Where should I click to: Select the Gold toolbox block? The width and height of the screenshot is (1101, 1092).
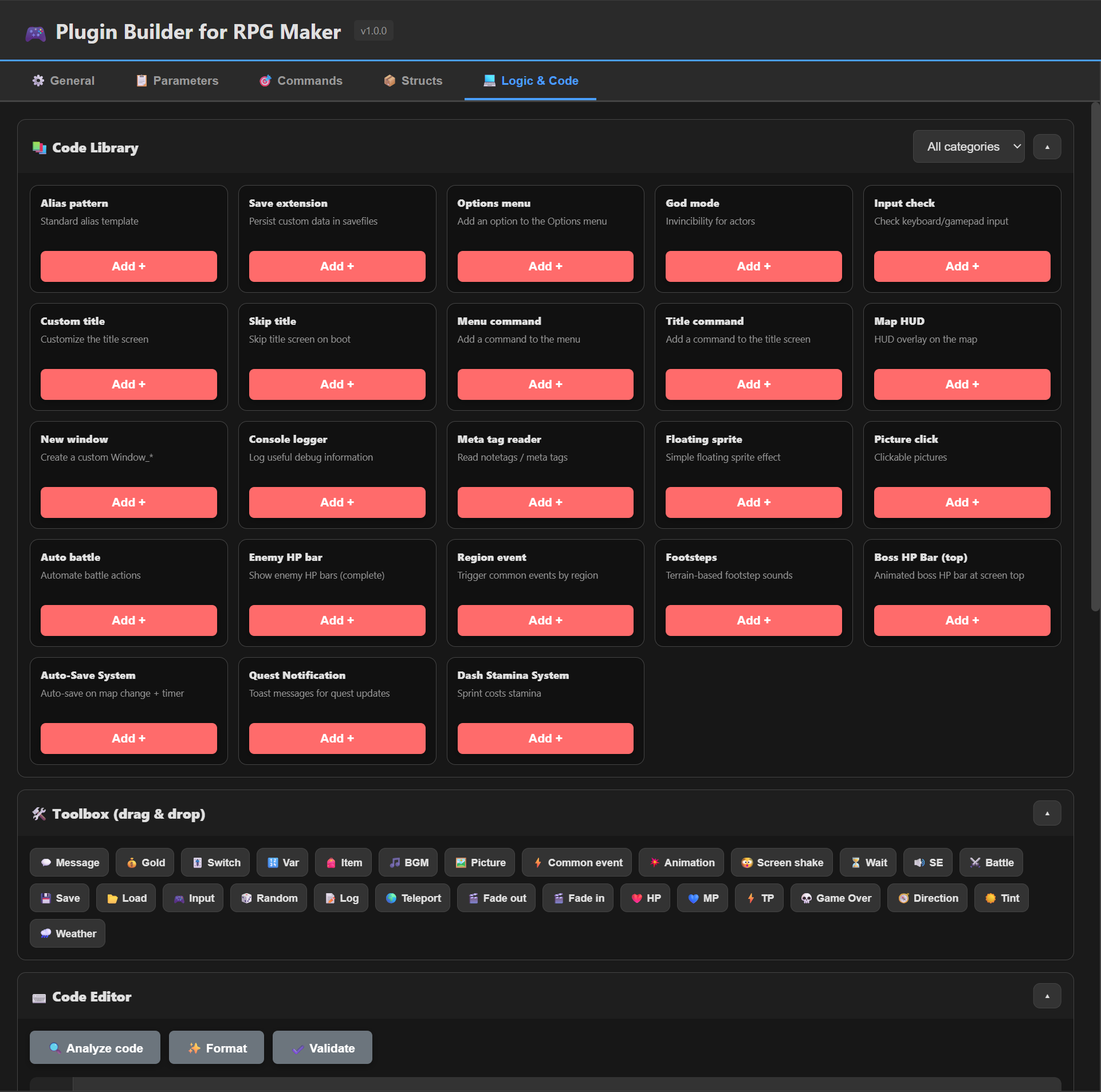pyautogui.click(x=145, y=862)
